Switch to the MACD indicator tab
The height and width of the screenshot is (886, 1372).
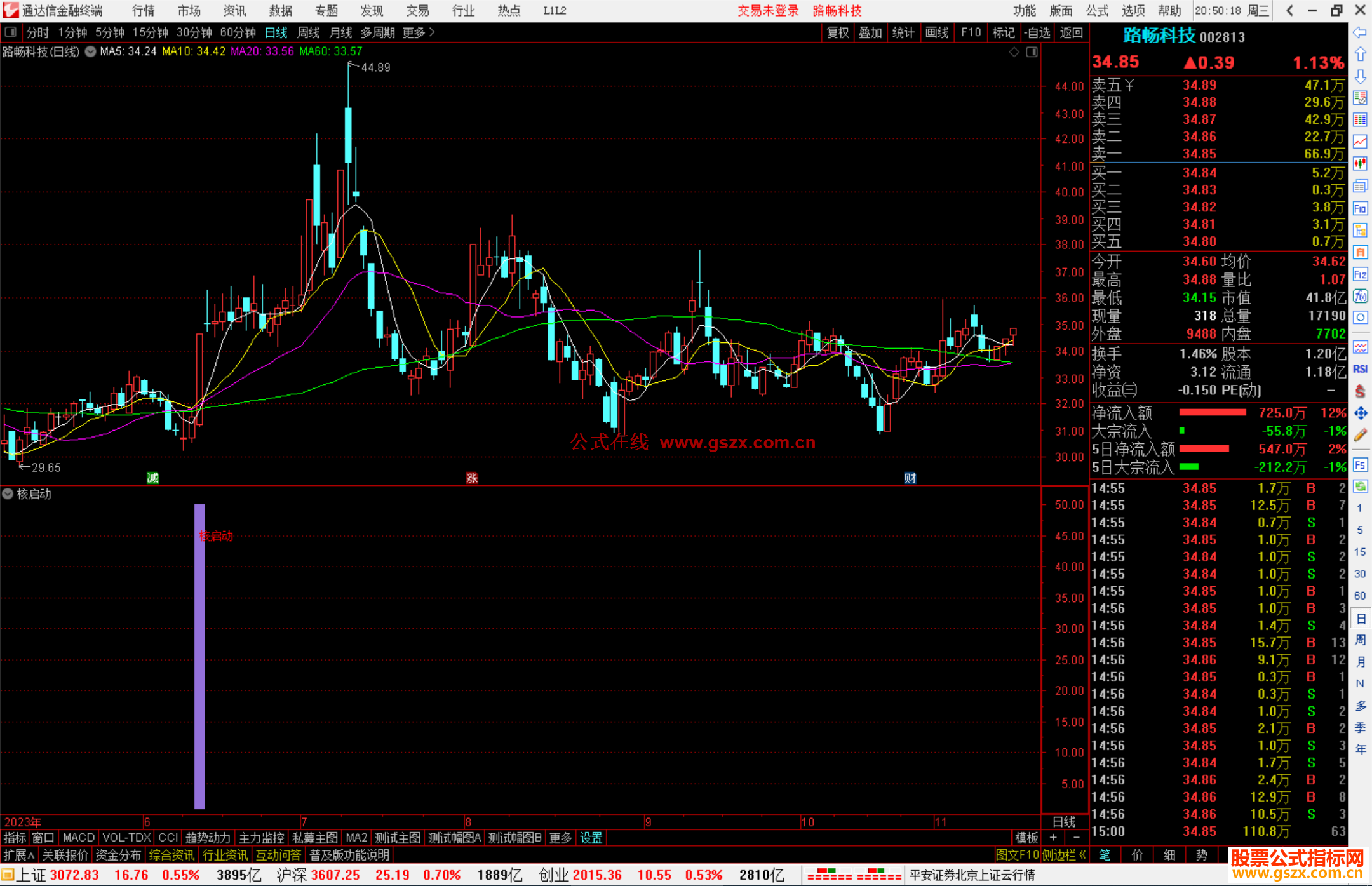point(78,838)
